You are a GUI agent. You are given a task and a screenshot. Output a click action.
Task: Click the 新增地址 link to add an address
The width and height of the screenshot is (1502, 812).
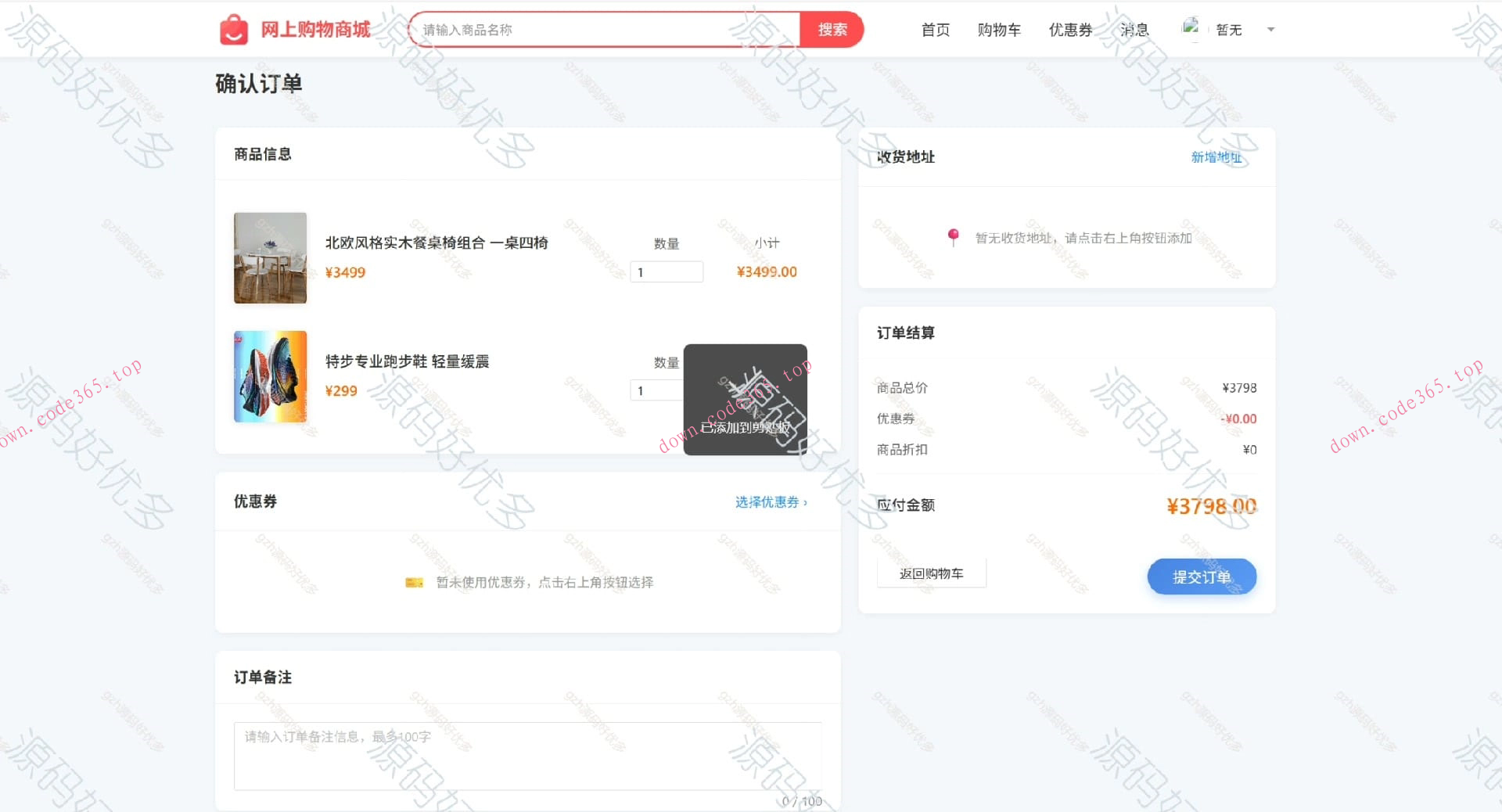coord(1216,156)
